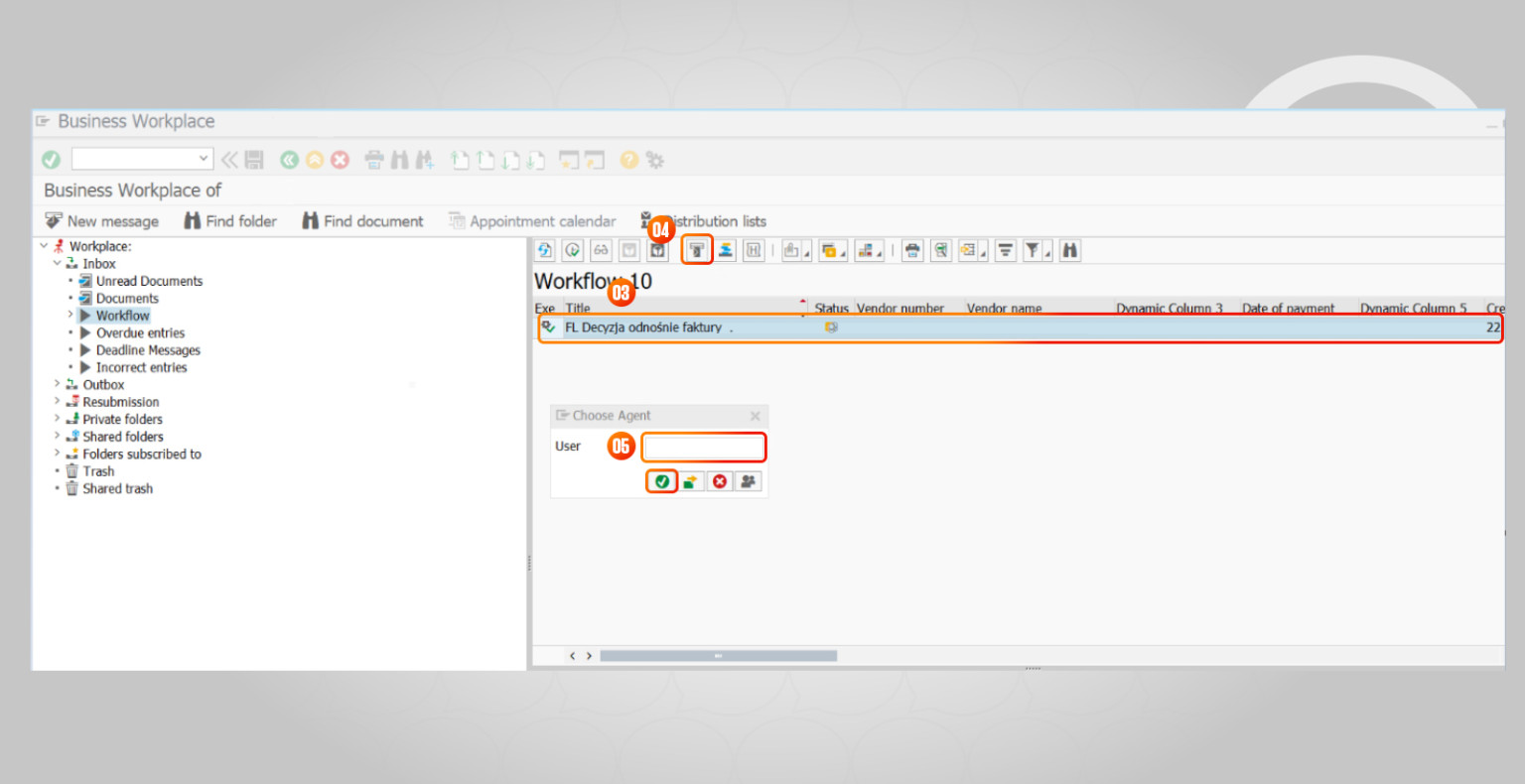This screenshot has width=1525, height=784.
Task: Confirm agent with the green checkmark icon
Action: coord(660,480)
